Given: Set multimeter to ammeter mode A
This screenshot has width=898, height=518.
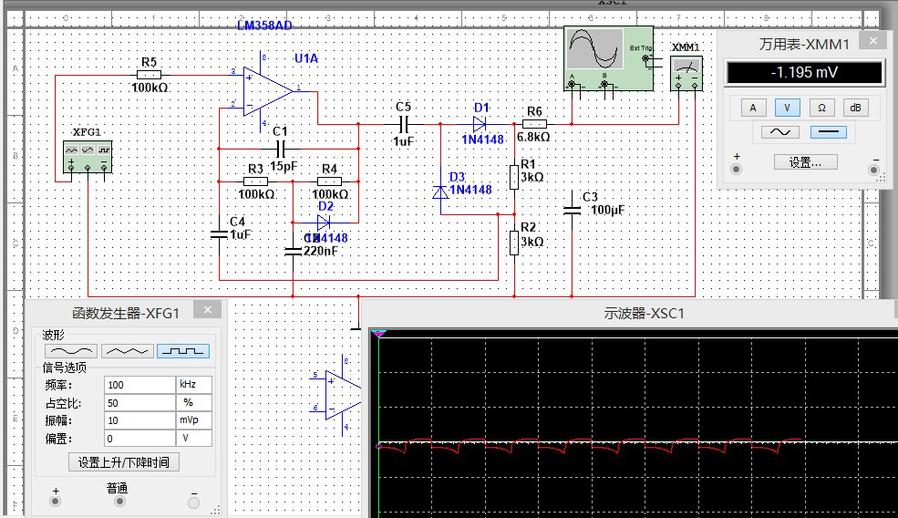Looking at the screenshot, I should (x=753, y=107).
